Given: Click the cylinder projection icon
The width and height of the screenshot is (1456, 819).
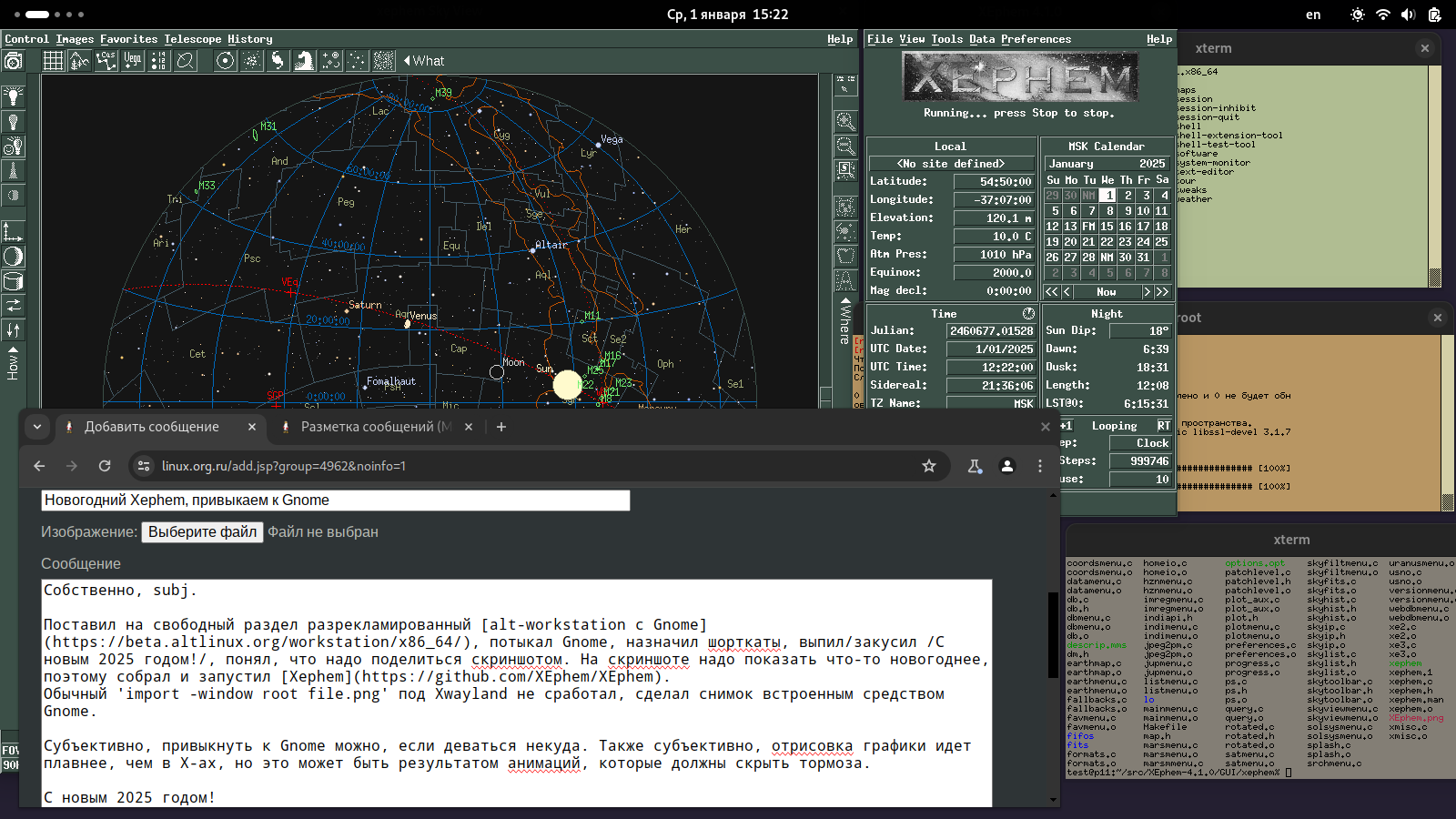Looking at the screenshot, I should point(13,281).
